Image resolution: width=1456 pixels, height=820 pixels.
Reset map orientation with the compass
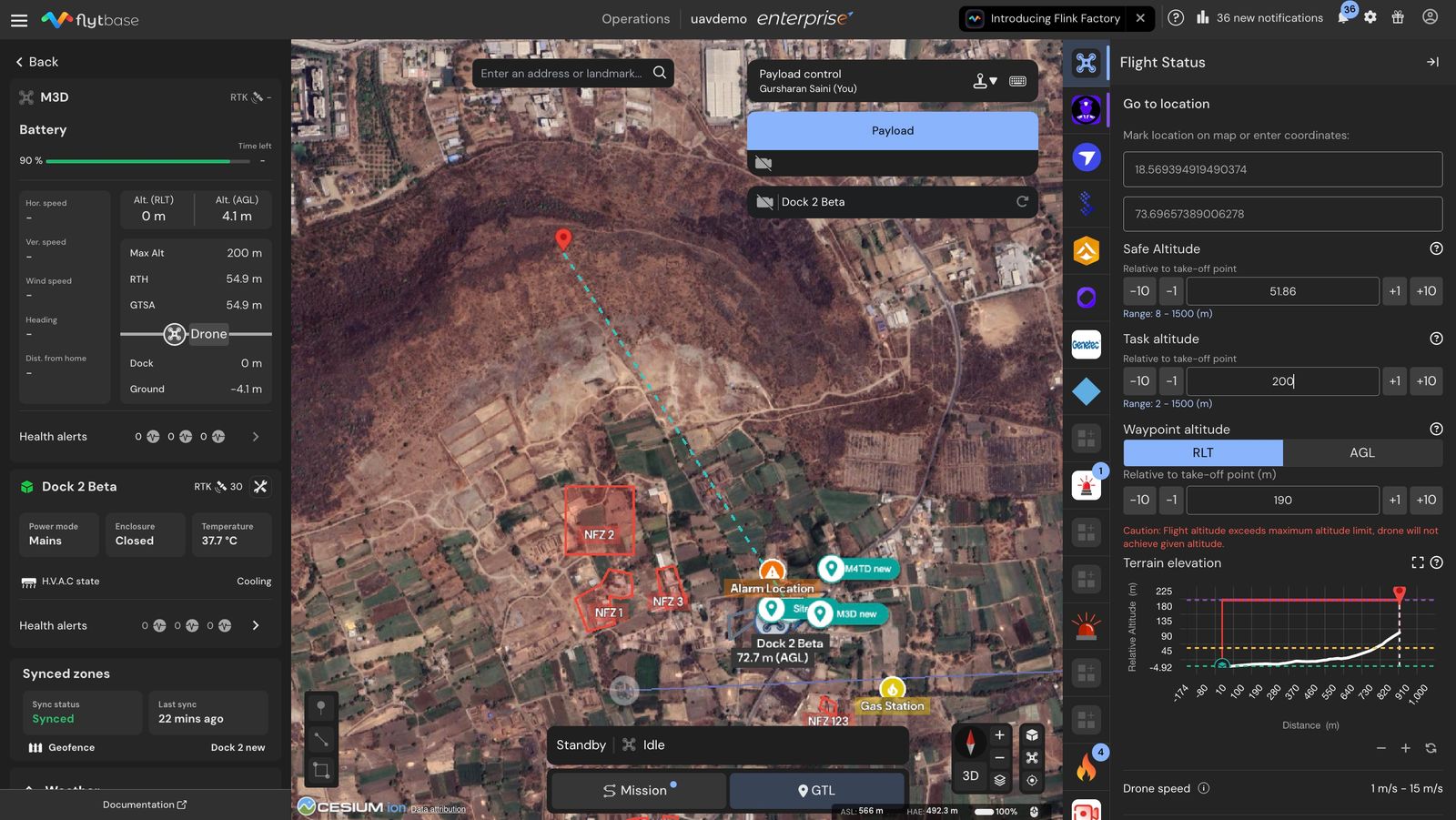pos(970,742)
